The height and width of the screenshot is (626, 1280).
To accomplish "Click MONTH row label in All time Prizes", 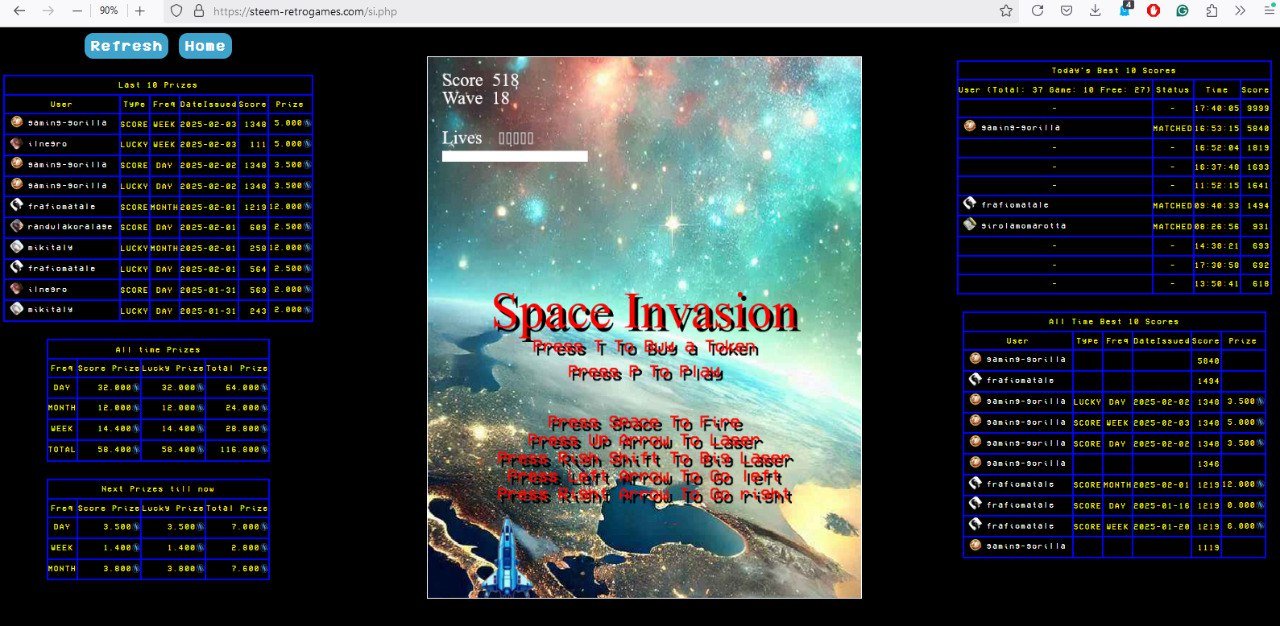I will point(62,408).
